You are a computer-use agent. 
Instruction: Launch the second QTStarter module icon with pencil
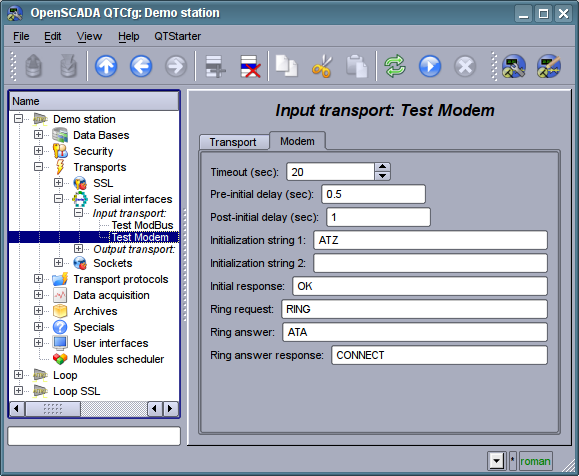coord(549,66)
